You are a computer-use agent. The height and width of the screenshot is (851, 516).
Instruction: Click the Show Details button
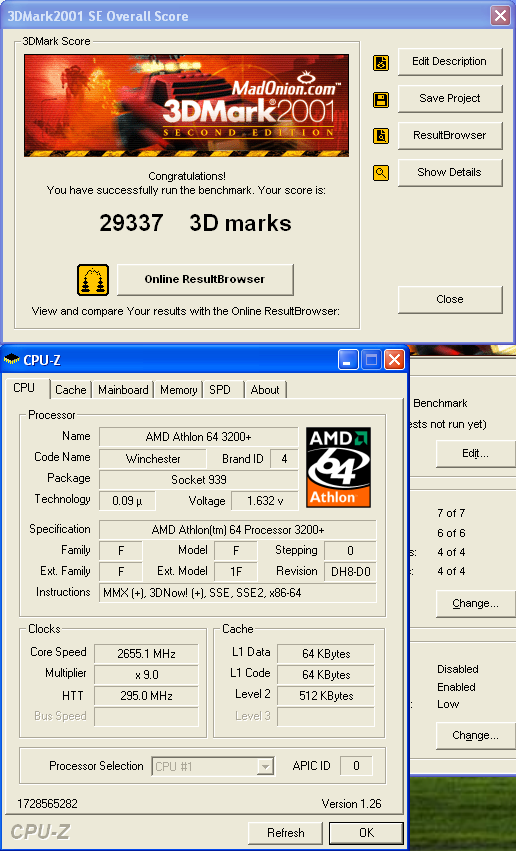click(x=450, y=173)
